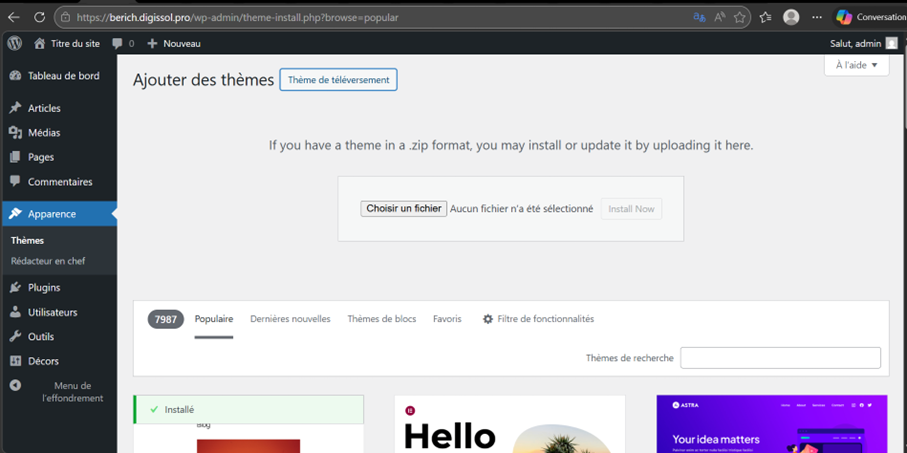Click the Choisir un fichier button

[403, 209]
